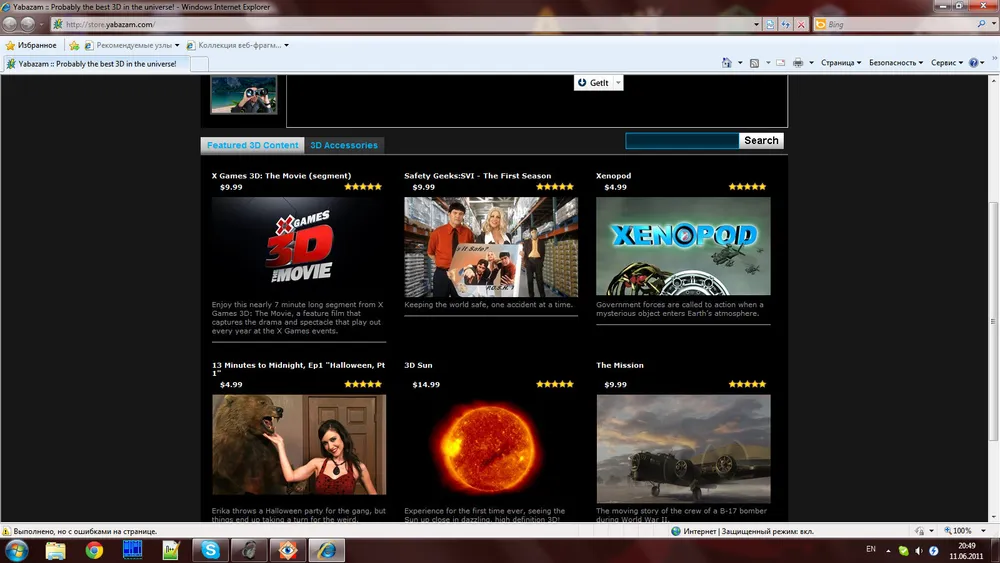Open the Xenopod title link
Viewport: 1000px width, 563px height.
pos(613,176)
